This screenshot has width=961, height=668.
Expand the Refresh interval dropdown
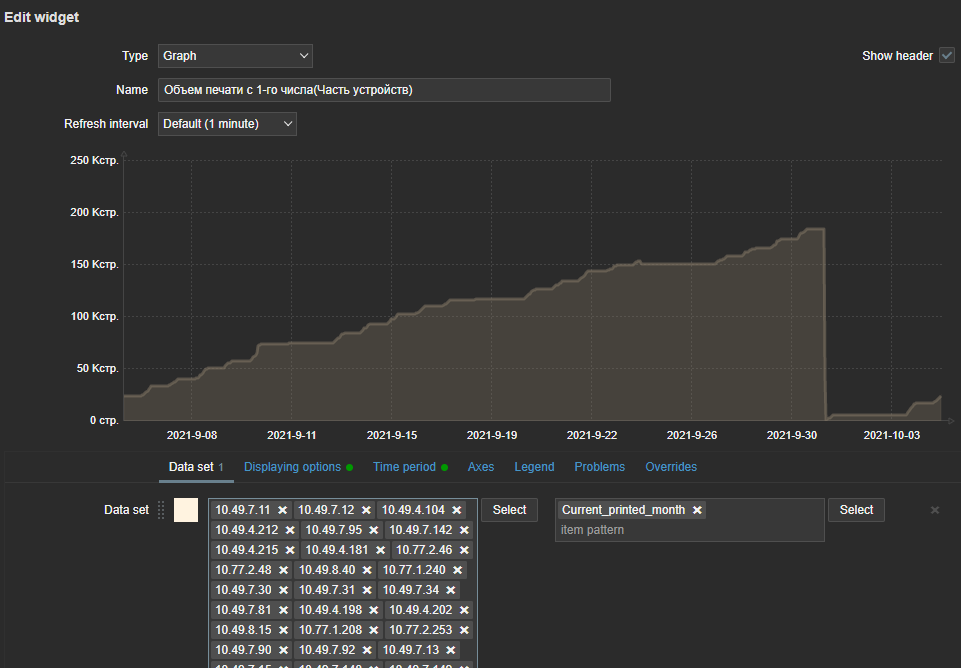(227, 124)
